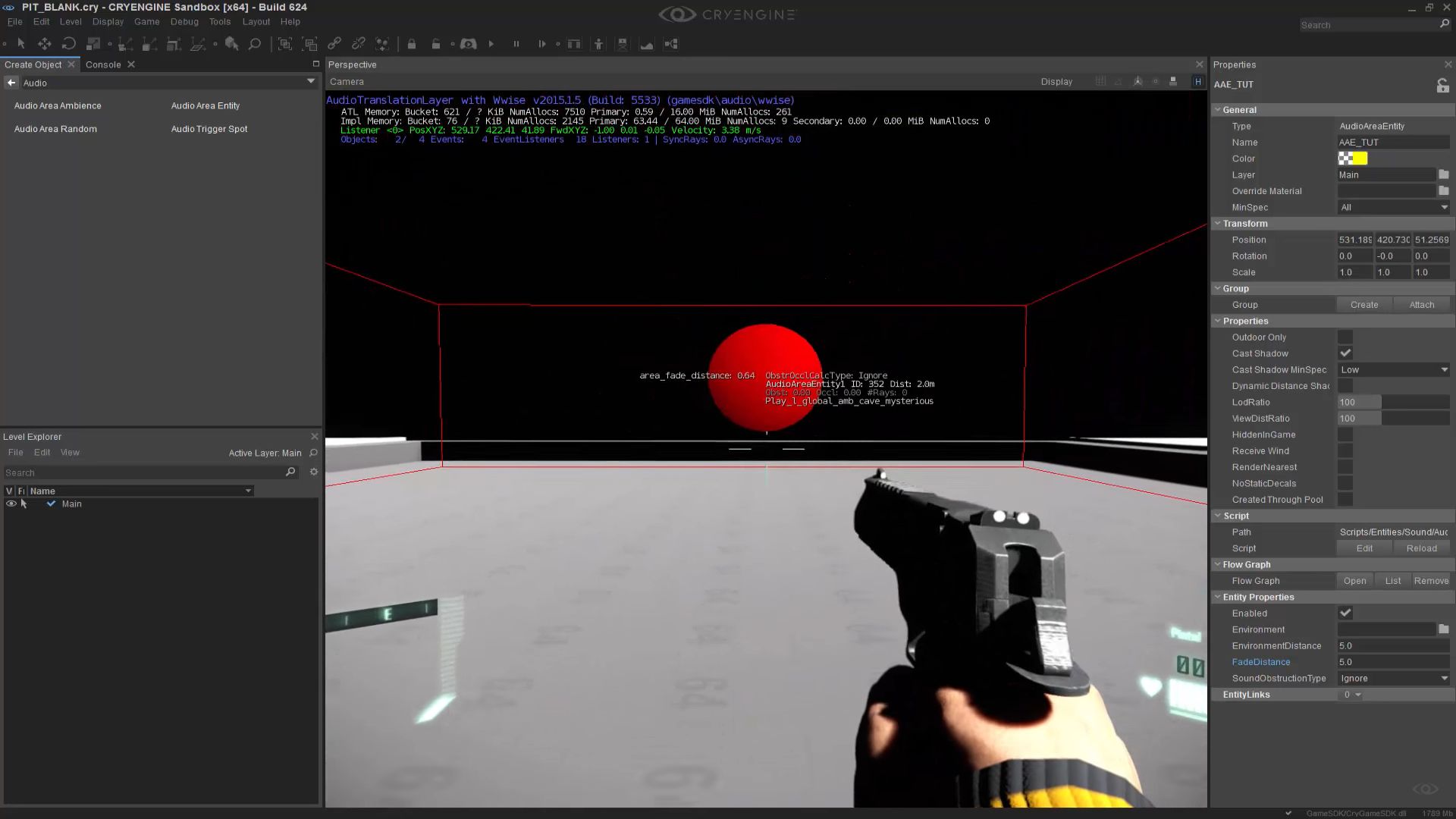Click the Scale tool icon

click(93, 44)
